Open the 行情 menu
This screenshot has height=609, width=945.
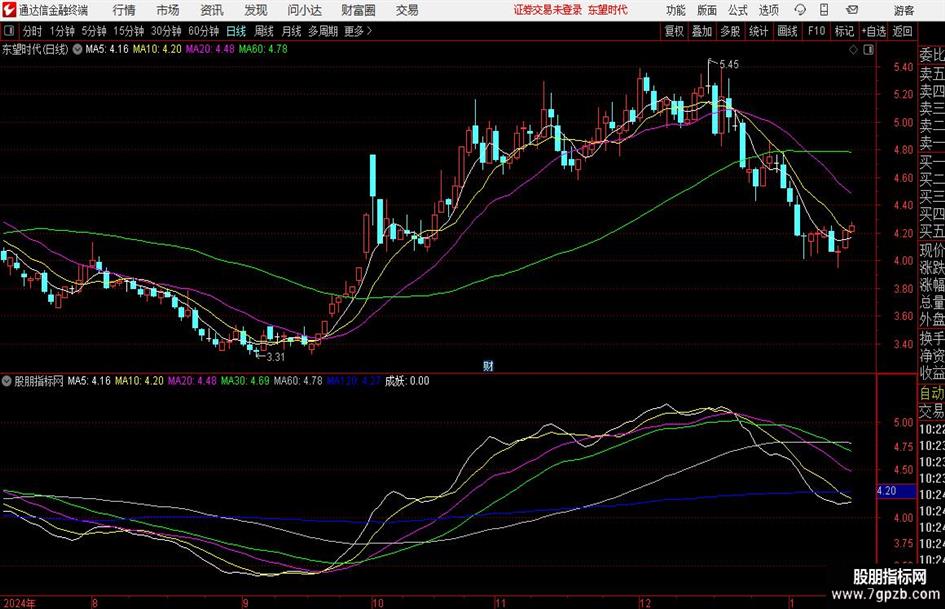click(124, 10)
